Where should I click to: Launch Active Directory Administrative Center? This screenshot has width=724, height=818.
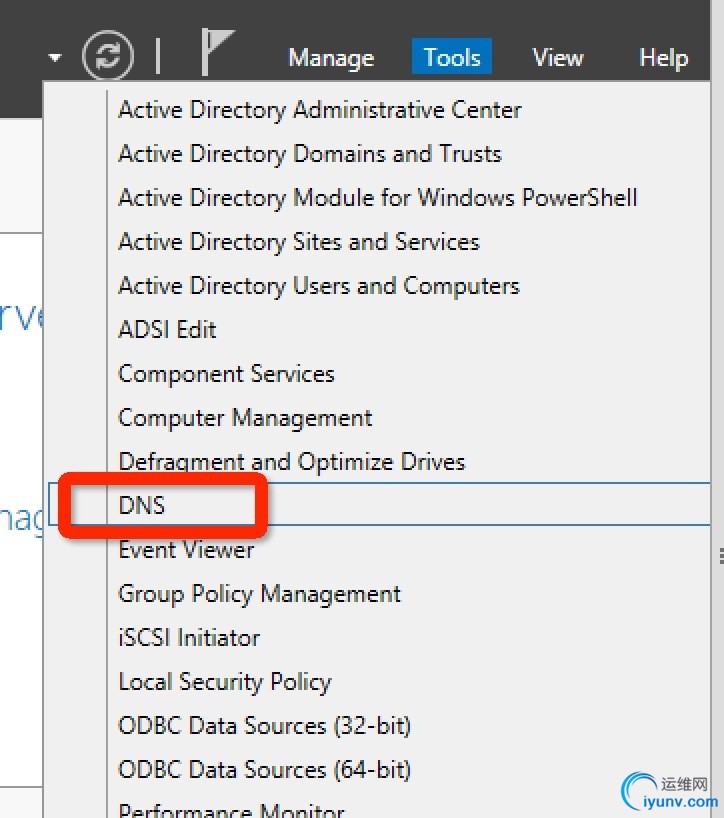(x=320, y=110)
